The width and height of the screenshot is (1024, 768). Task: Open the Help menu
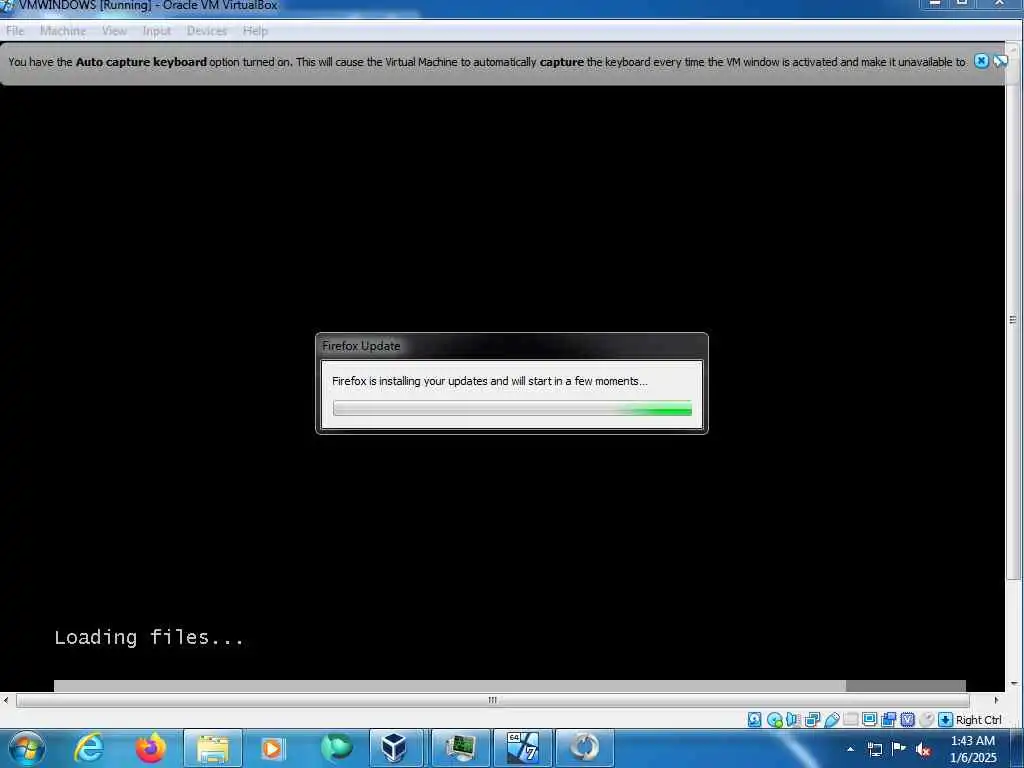coord(255,31)
